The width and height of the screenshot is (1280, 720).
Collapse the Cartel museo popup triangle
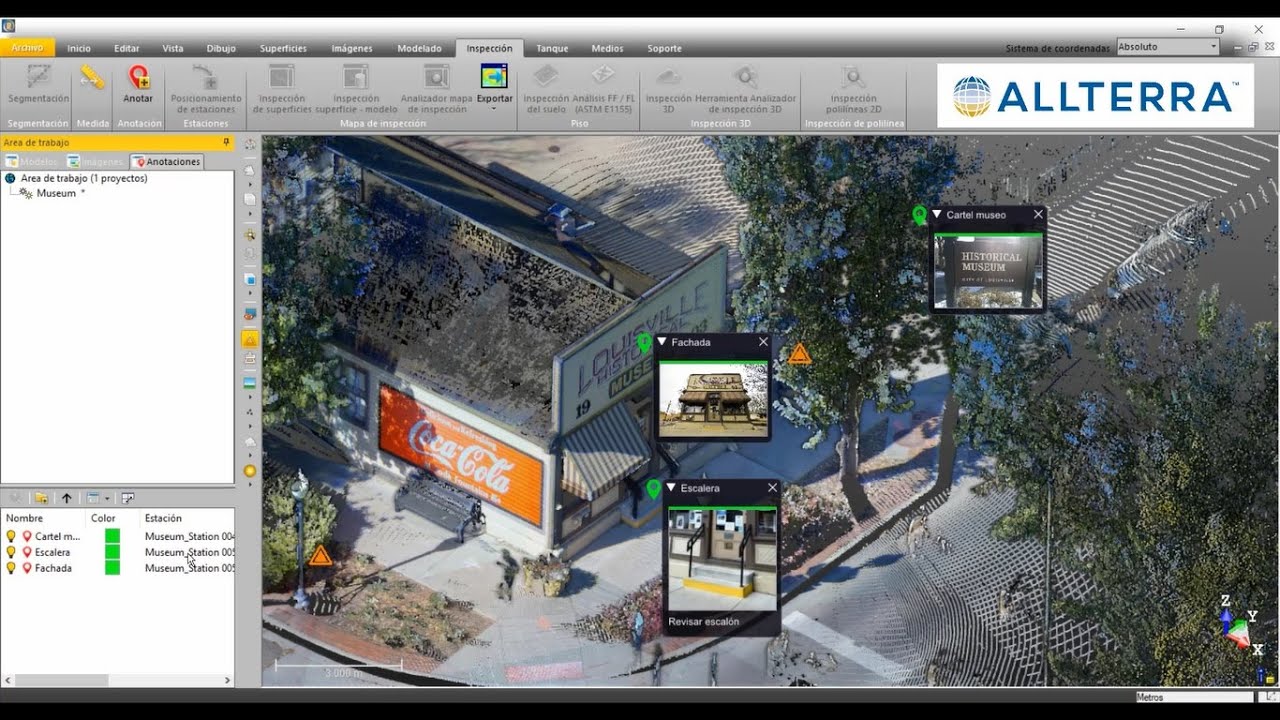[x=937, y=214]
